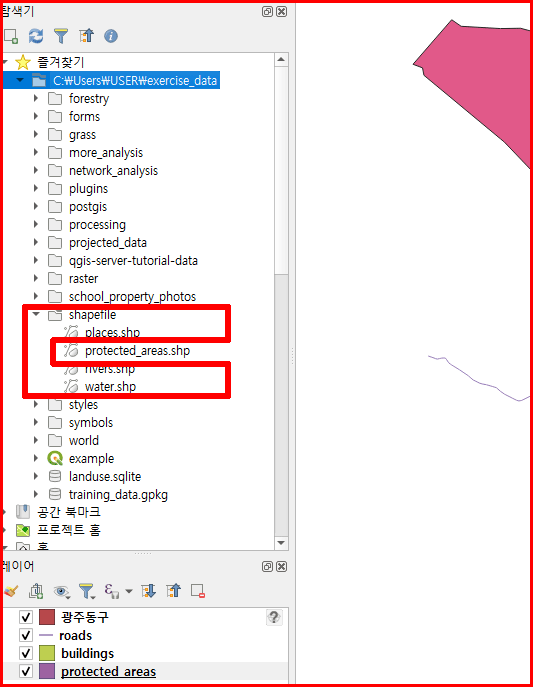Click the Add Selected Layers icon in Browser toolbar

tap(11, 36)
